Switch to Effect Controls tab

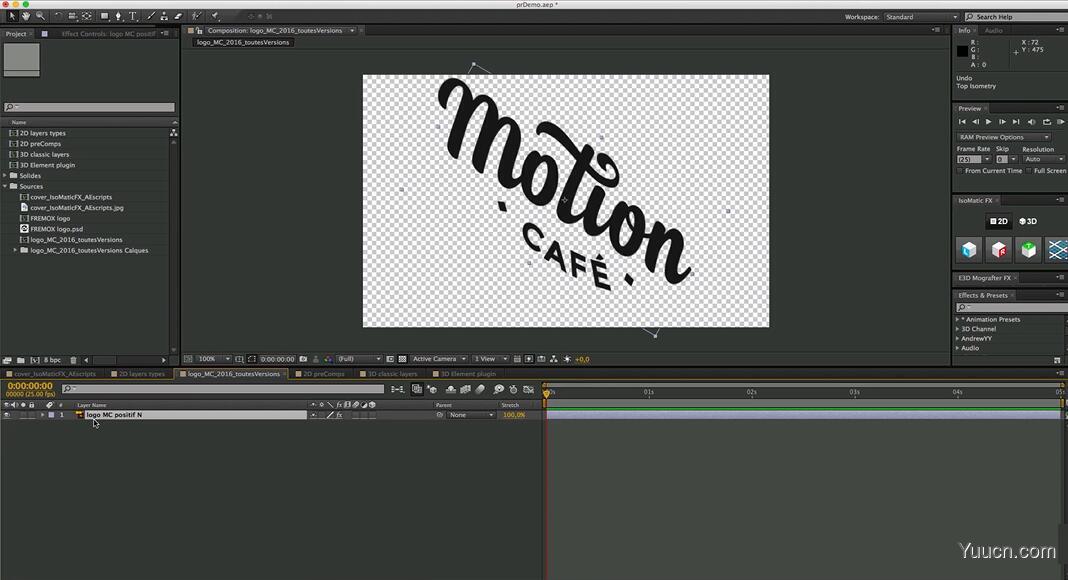click(108, 33)
